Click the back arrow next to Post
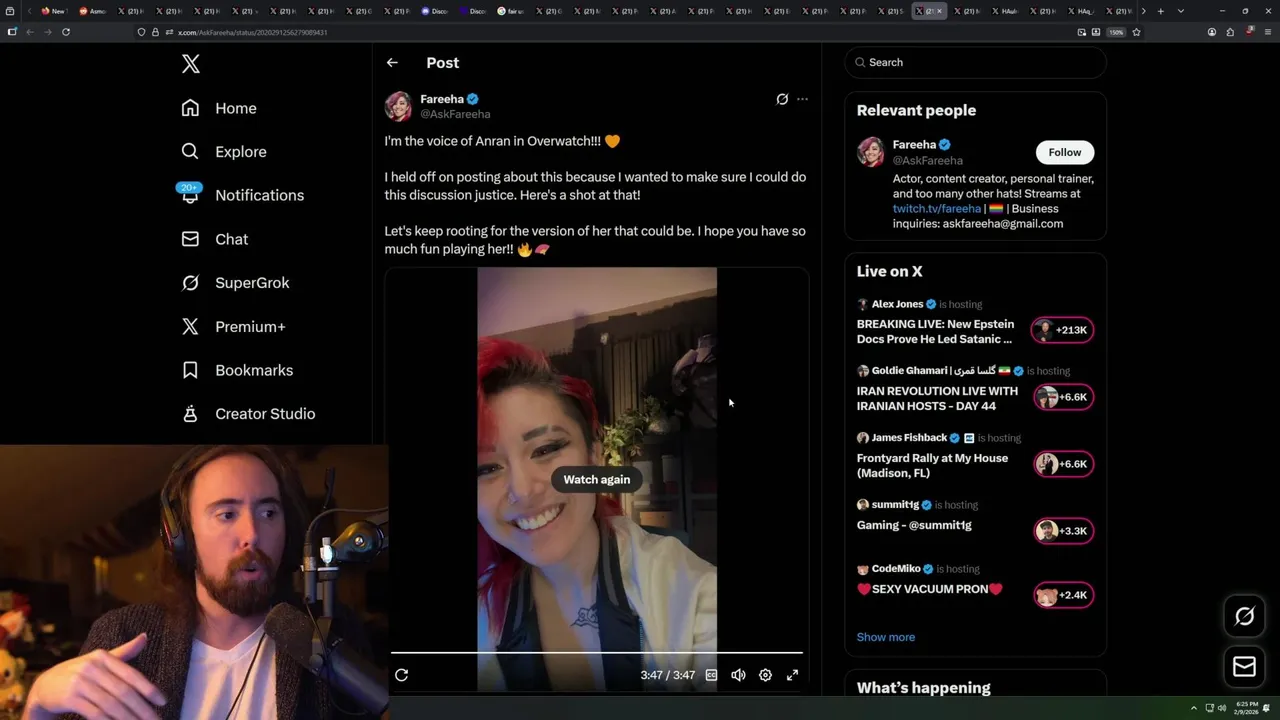Viewport: 1280px width, 720px height. [x=392, y=62]
